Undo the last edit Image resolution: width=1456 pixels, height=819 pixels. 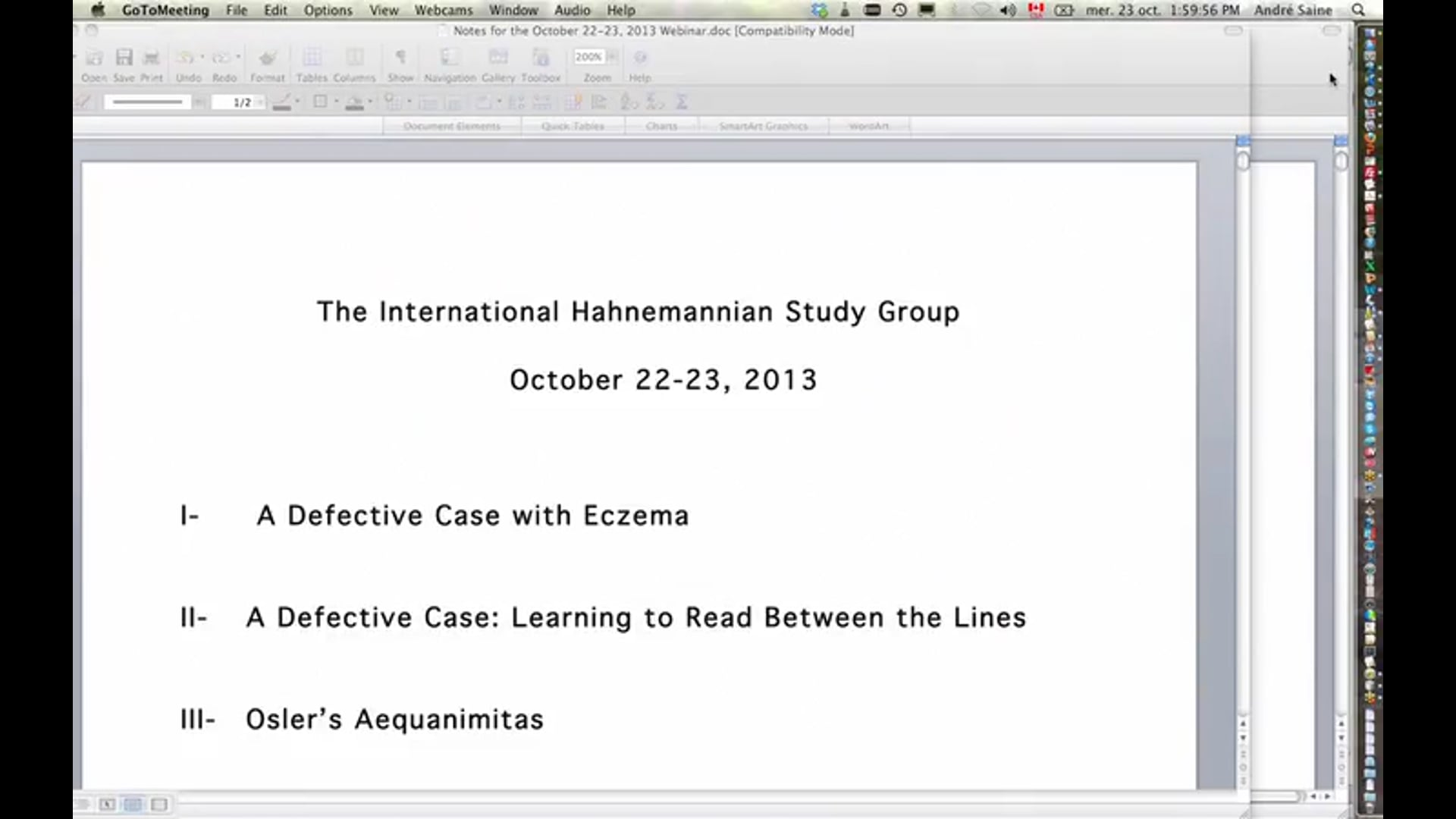pos(187,57)
